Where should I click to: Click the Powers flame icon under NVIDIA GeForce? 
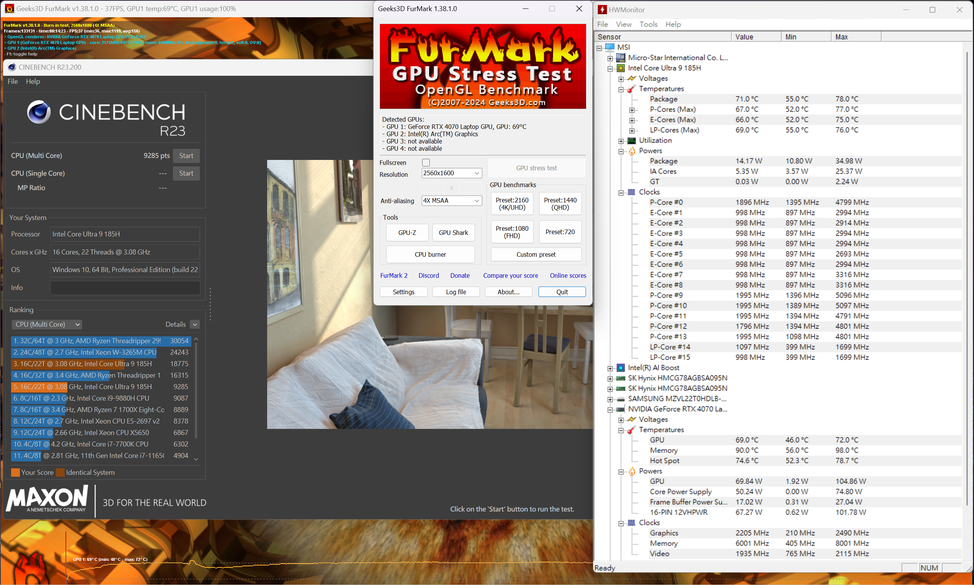pyautogui.click(x=632, y=471)
